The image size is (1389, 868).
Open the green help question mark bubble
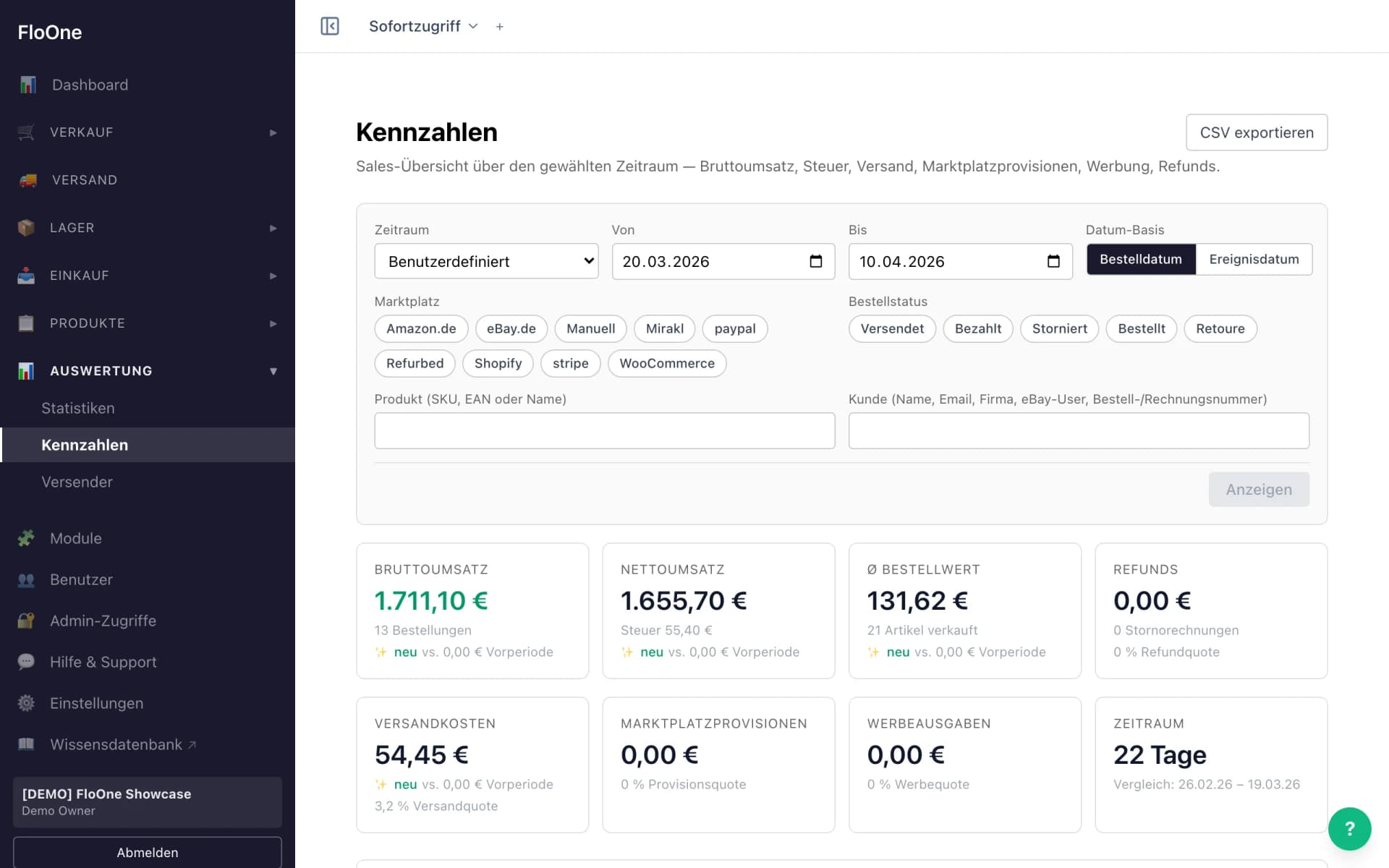pyautogui.click(x=1349, y=829)
